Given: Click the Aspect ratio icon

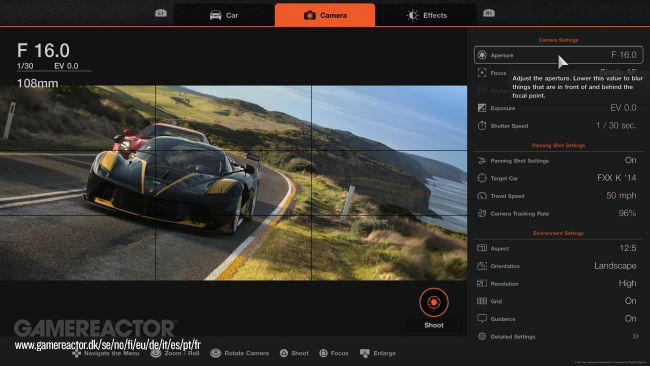Looking at the screenshot, I should click(x=482, y=248).
